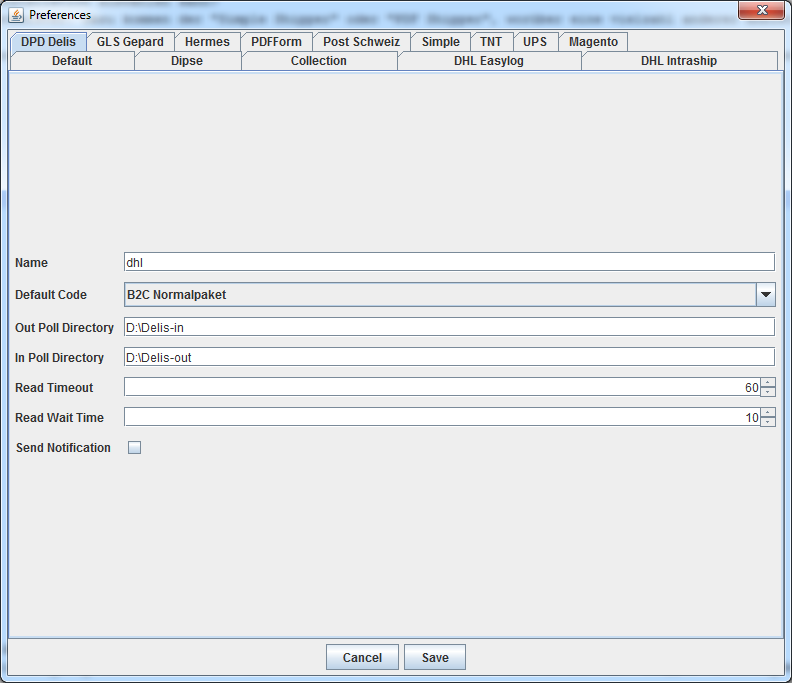This screenshot has height=683, width=792.
Task: Increase Read Timeout with up arrow
Action: (x=768, y=383)
